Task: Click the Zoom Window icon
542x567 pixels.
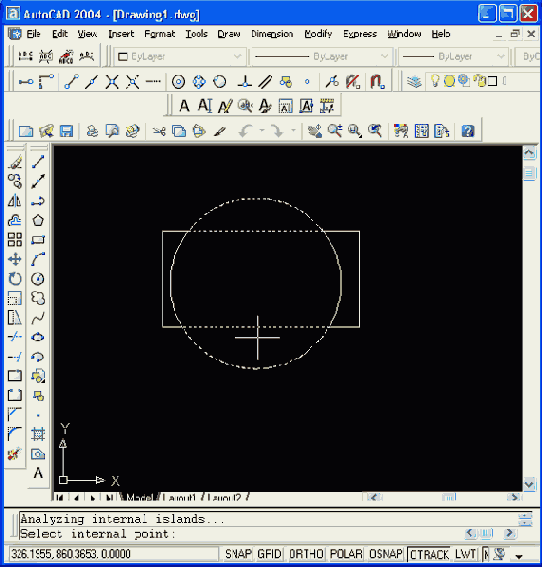Action: (355, 131)
